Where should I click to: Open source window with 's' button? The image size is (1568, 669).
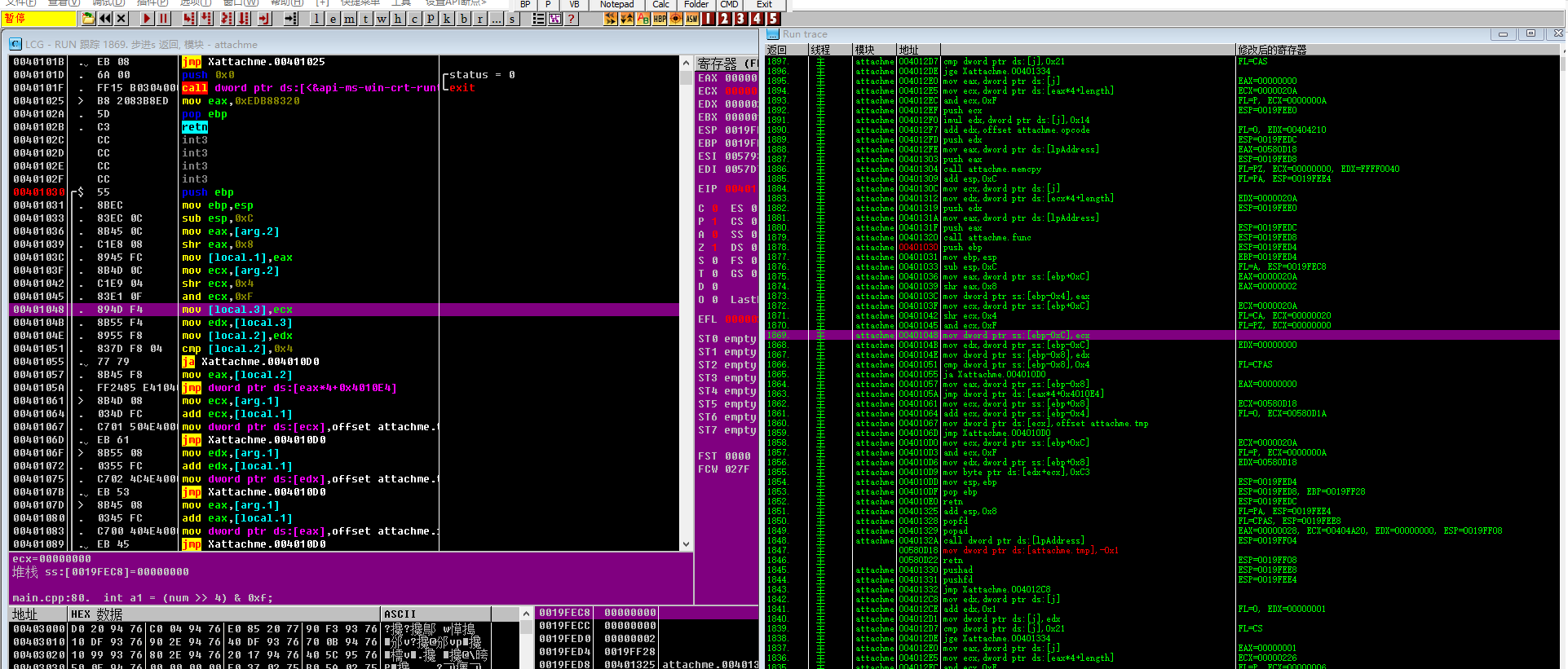tap(513, 18)
